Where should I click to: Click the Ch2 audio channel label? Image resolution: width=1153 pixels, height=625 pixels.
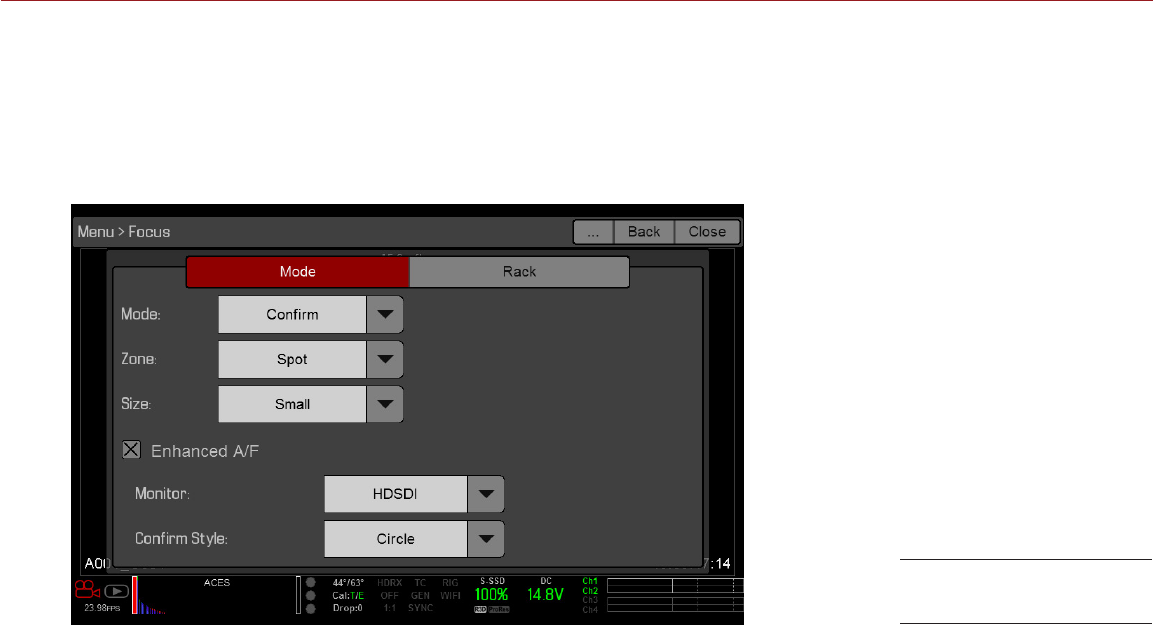click(x=590, y=590)
